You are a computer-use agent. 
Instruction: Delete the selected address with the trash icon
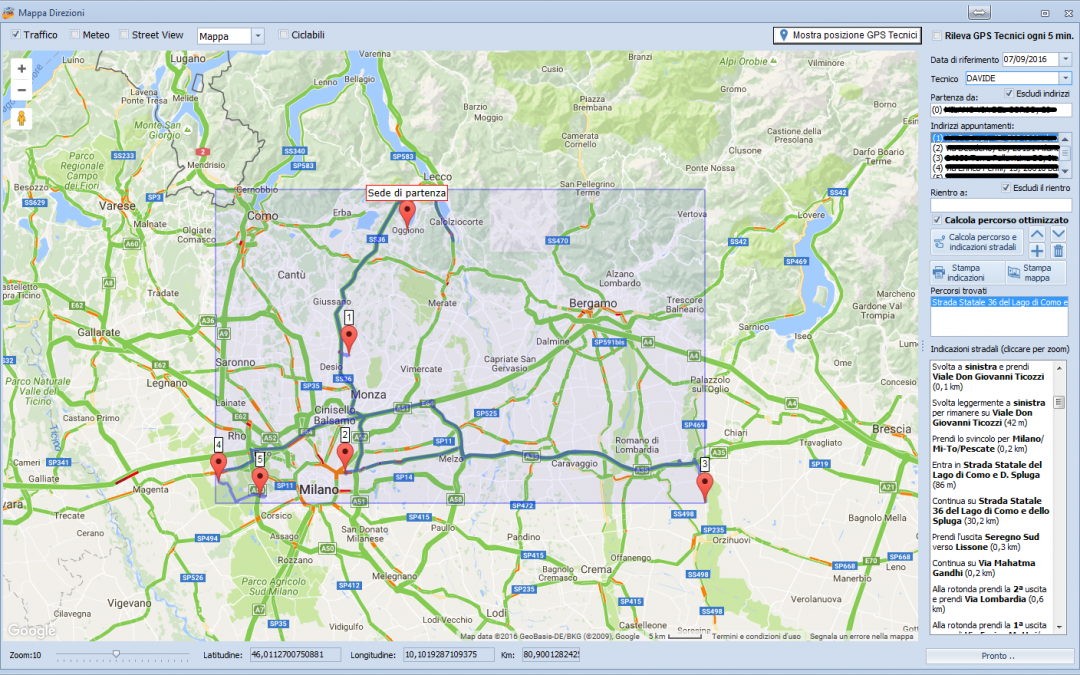coord(1059,251)
